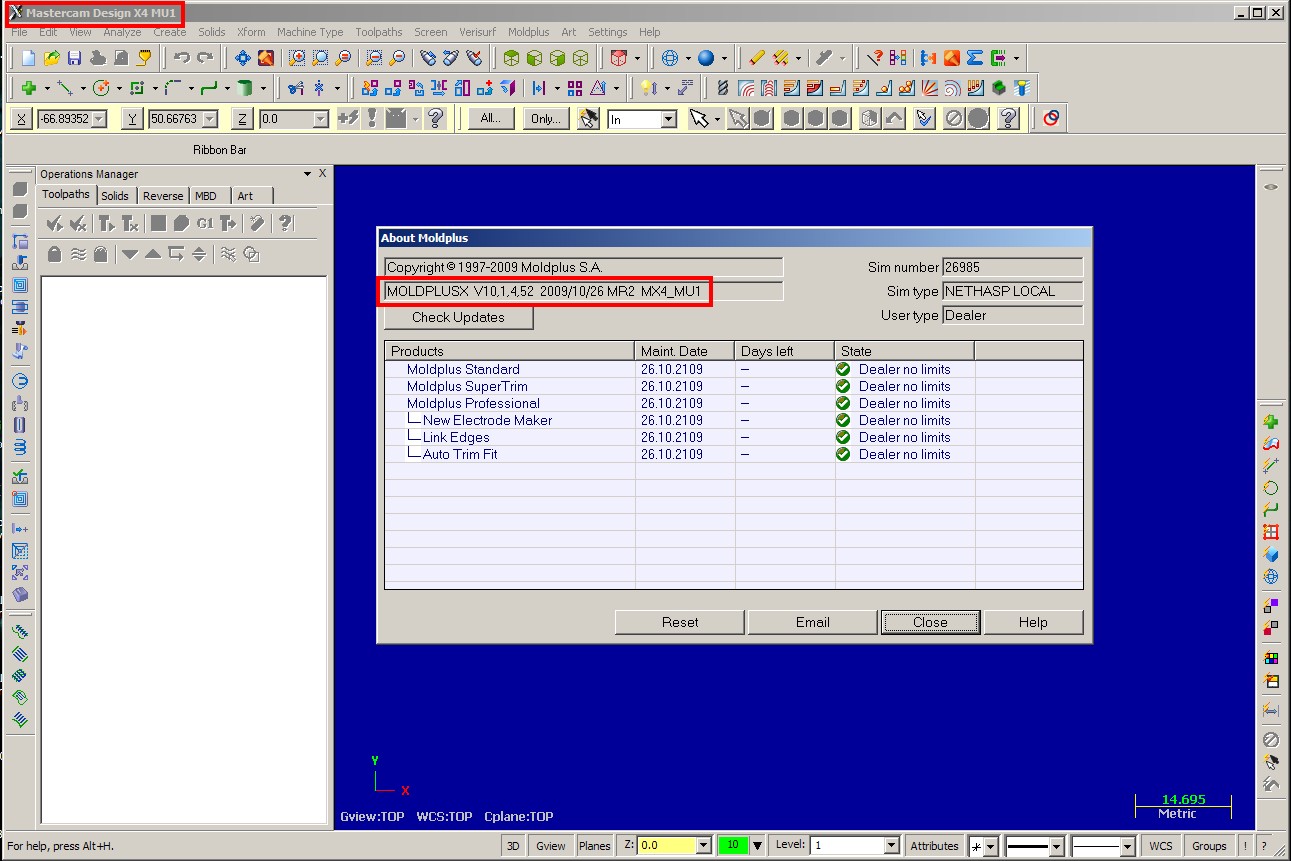Expand the yellow Z depth dropdown in status bar
Viewport: 1291px width, 861px height.
pyautogui.click(x=703, y=846)
